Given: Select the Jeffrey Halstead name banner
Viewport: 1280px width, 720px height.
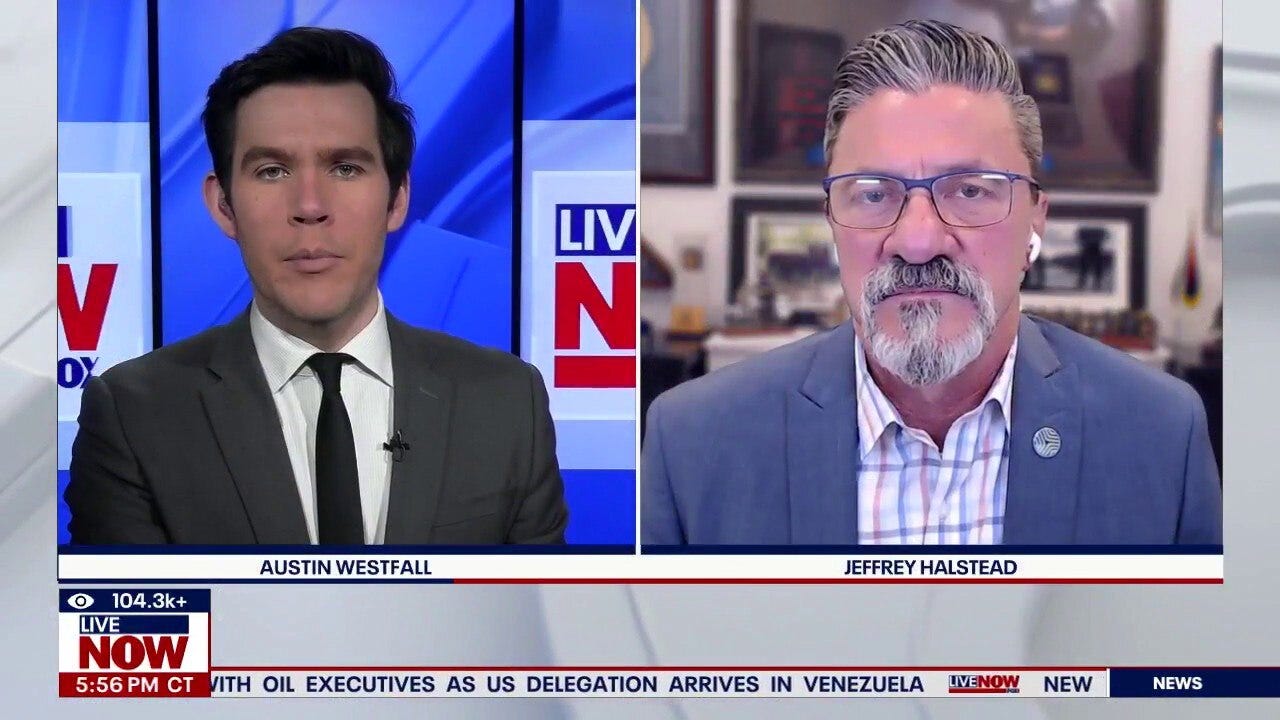Looking at the screenshot, I should (x=930, y=567).
